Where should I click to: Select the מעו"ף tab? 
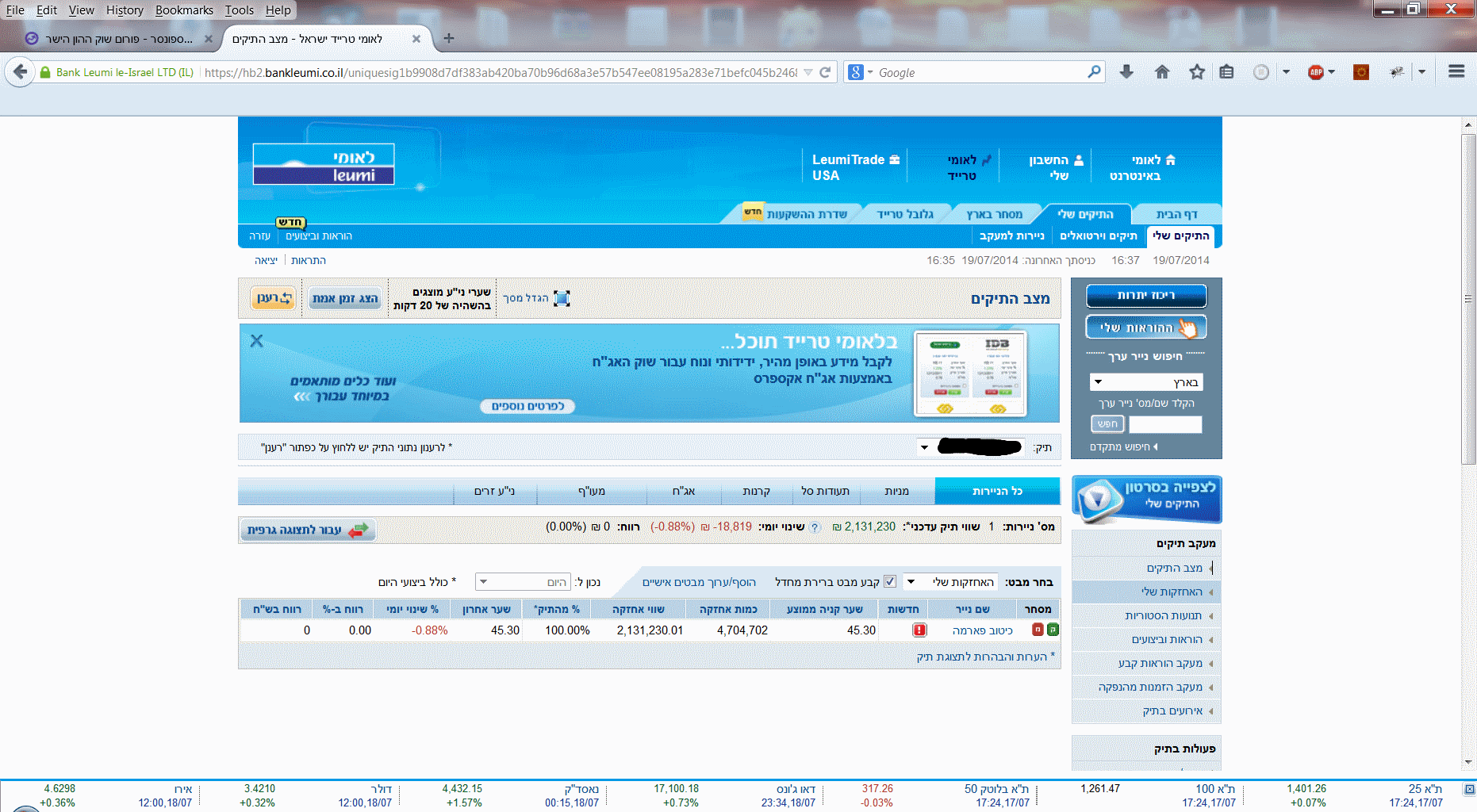click(x=592, y=491)
